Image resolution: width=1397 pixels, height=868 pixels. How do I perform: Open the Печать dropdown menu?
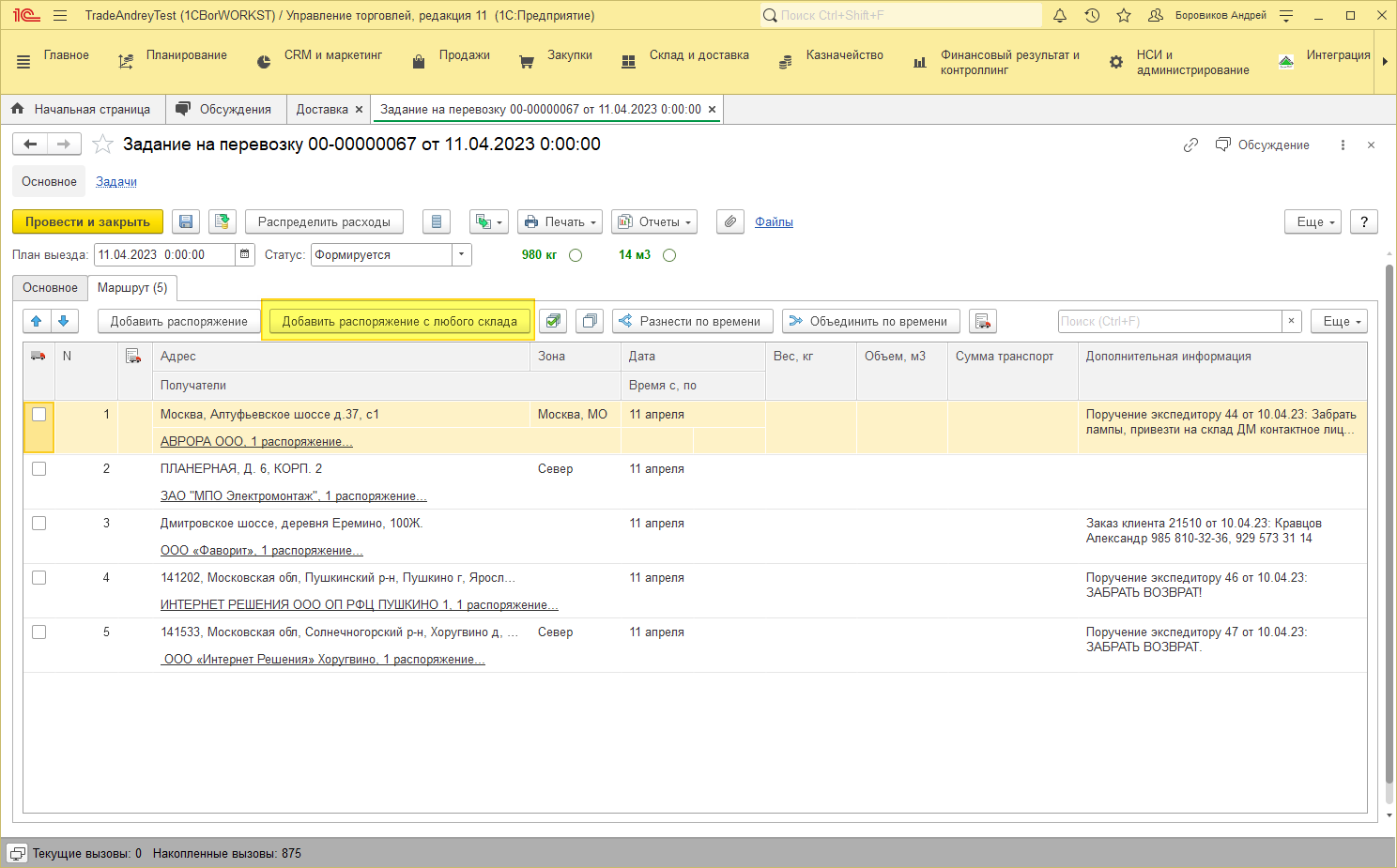pyautogui.click(x=560, y=221)
